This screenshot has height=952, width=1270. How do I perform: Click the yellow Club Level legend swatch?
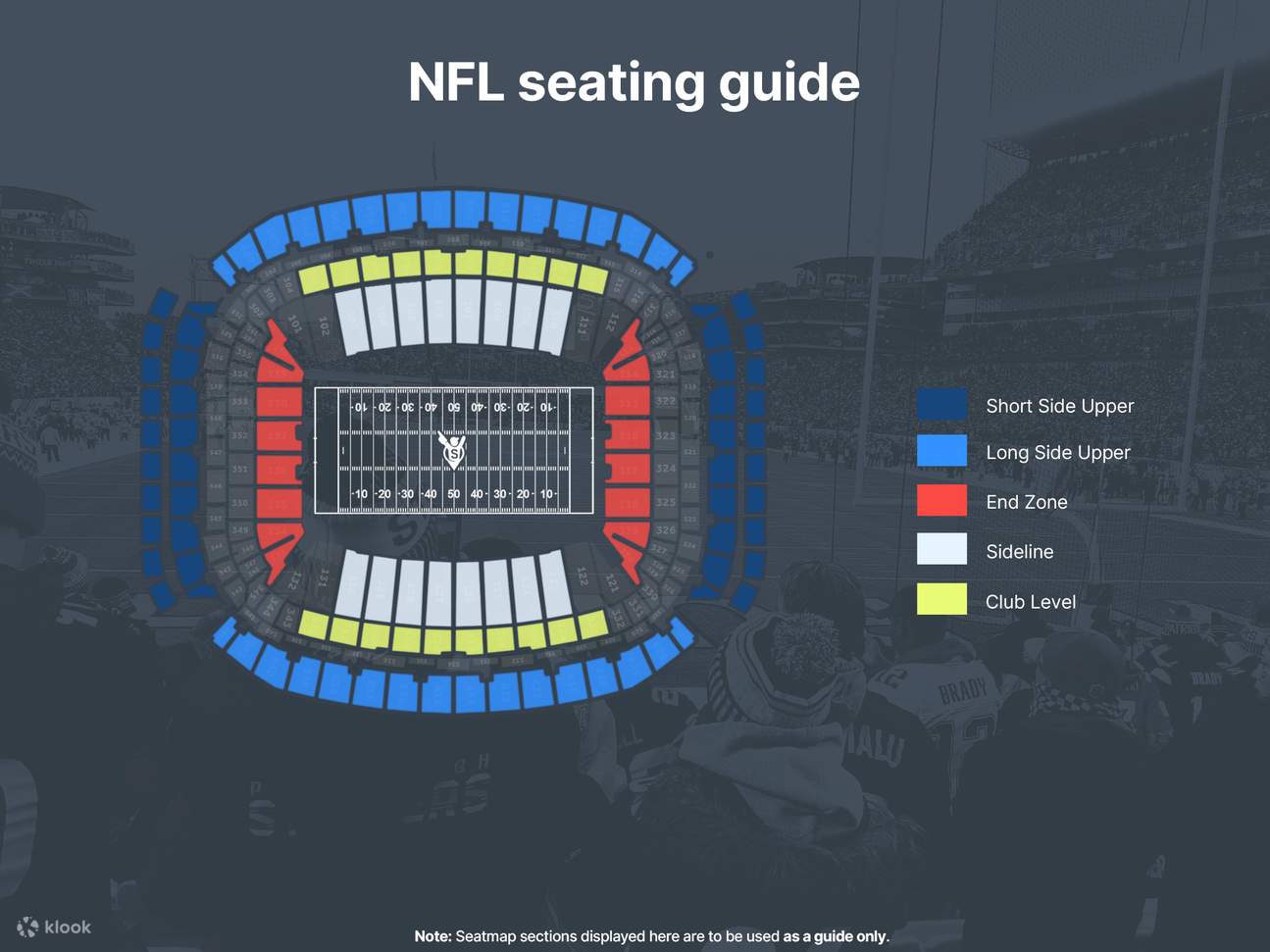click(x=941, y=600)
